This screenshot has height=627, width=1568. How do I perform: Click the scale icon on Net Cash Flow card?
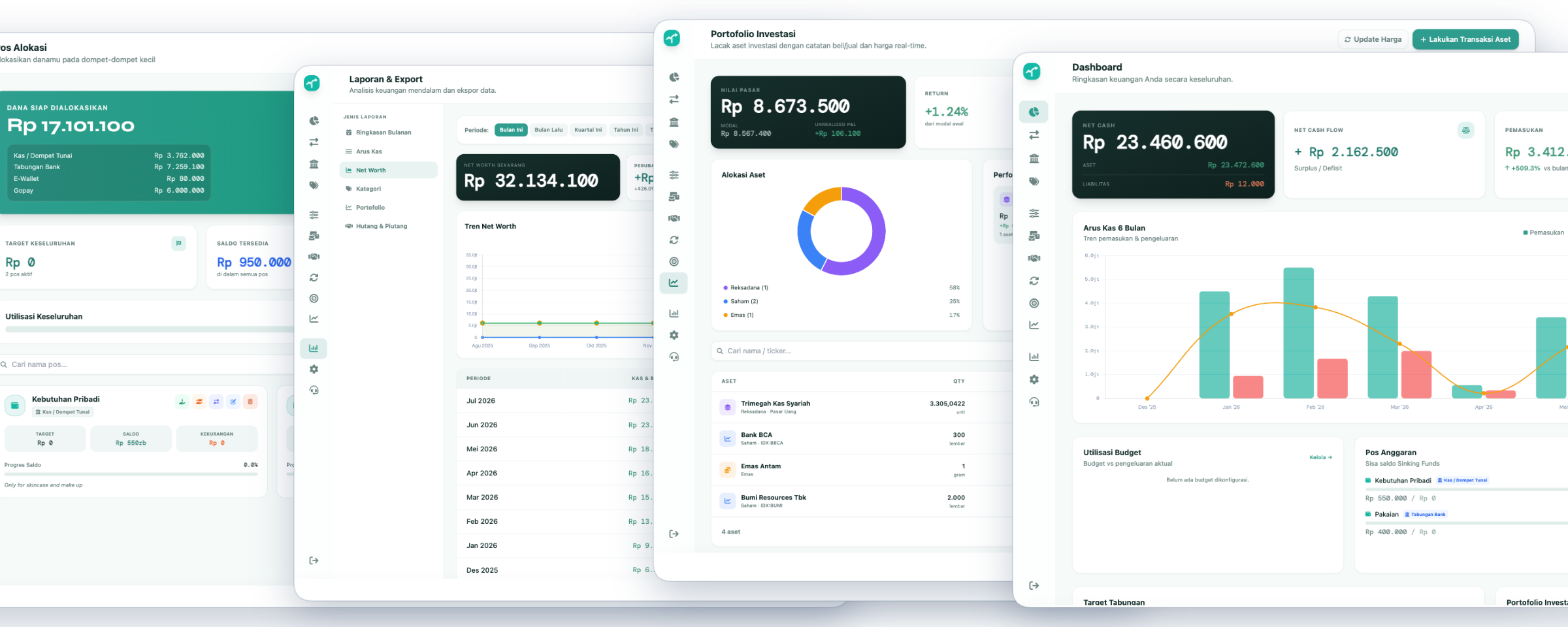point(1466,131)
